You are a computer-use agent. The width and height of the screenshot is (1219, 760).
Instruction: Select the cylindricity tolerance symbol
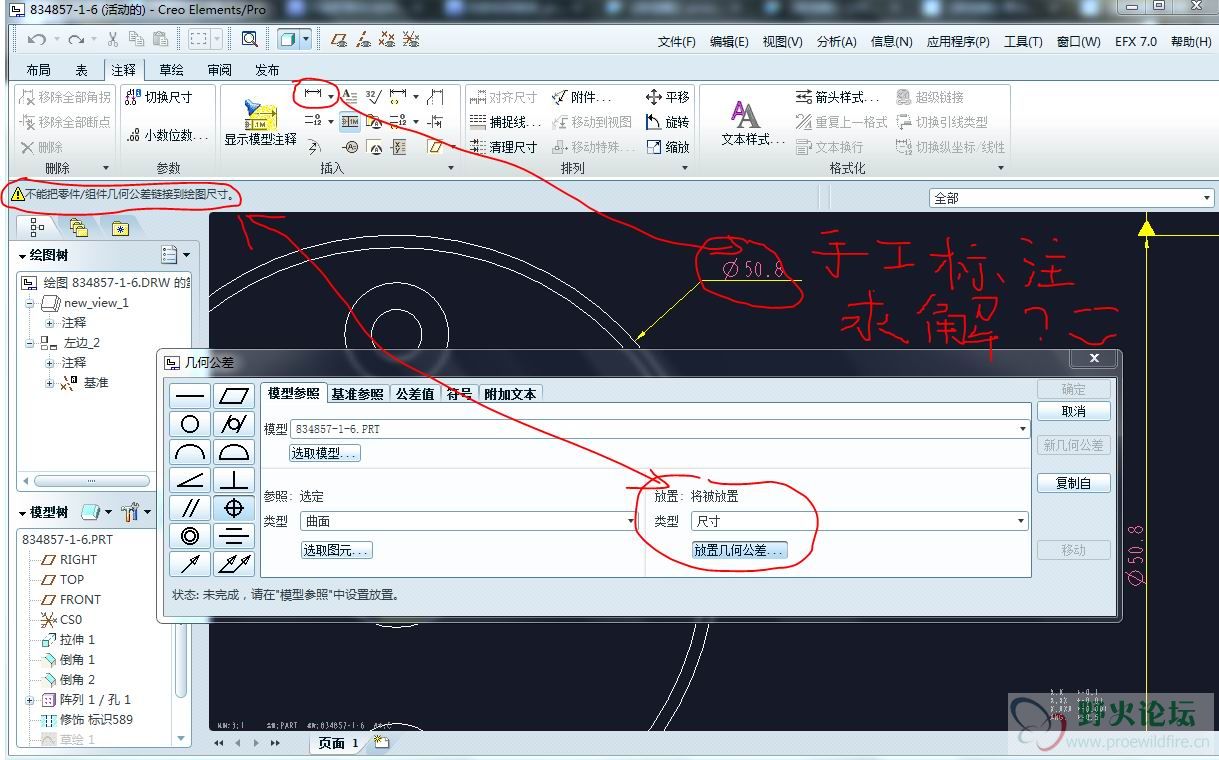point(234,424)
